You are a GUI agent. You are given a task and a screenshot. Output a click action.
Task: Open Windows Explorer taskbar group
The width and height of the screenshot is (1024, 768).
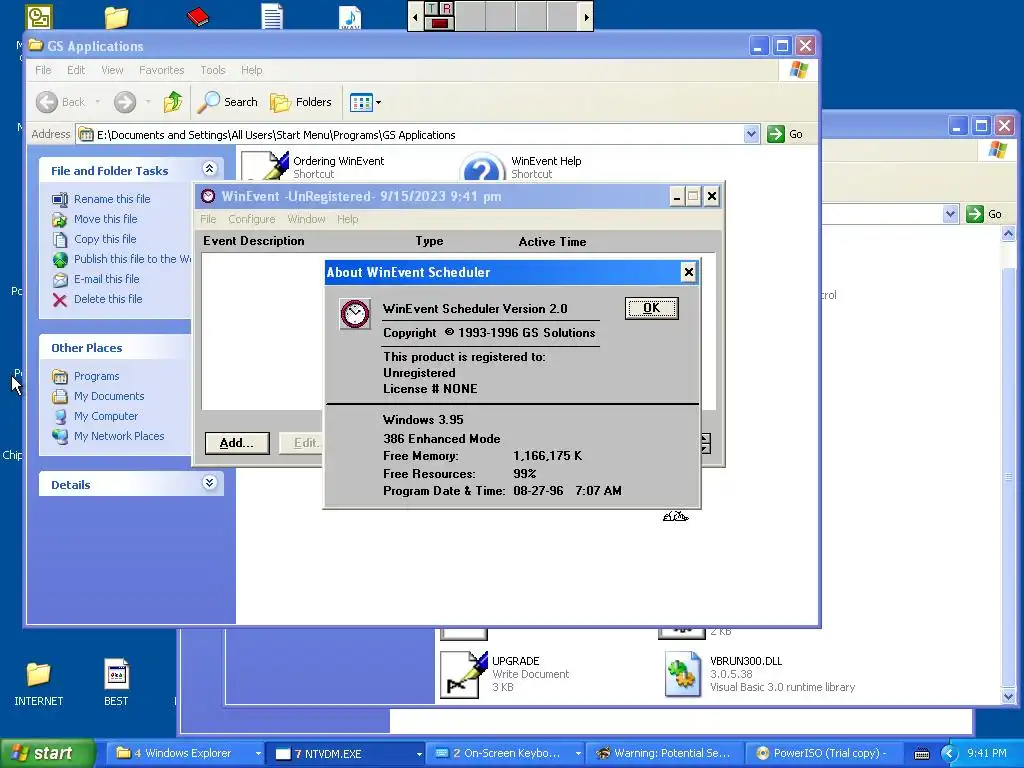tap(185, 753)
